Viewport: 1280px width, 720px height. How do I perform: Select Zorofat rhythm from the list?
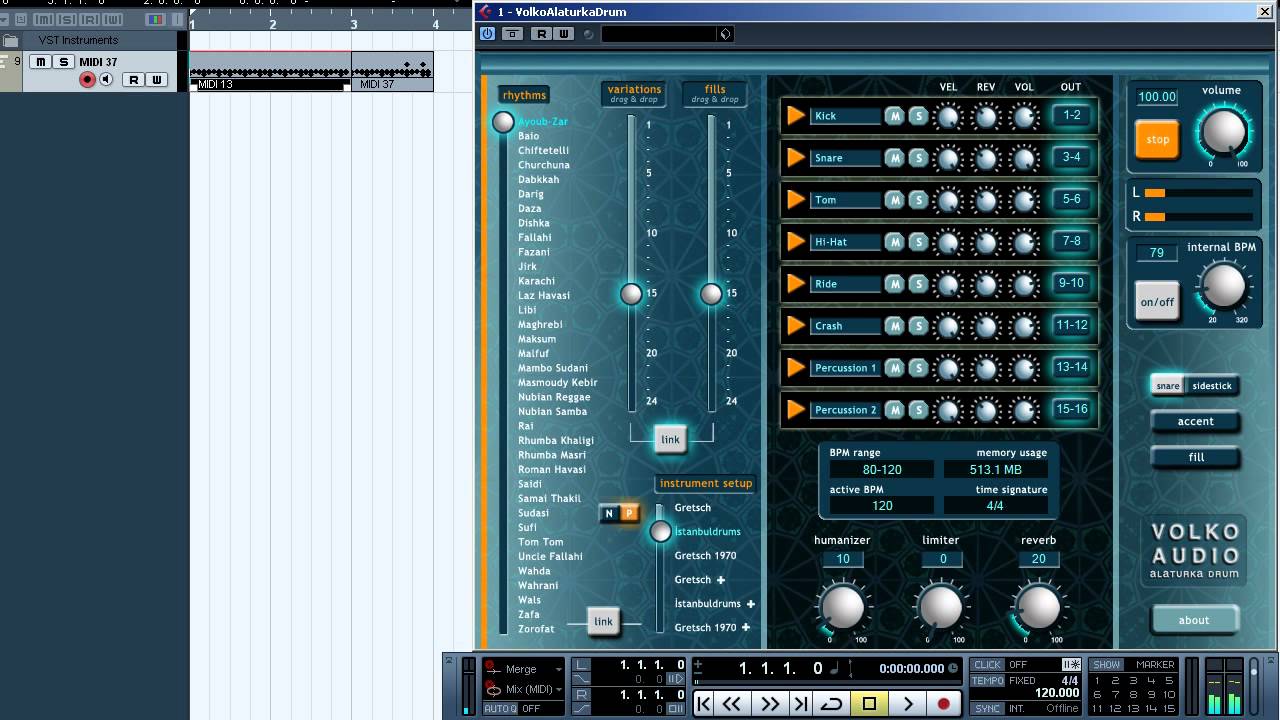coord(536,629)
